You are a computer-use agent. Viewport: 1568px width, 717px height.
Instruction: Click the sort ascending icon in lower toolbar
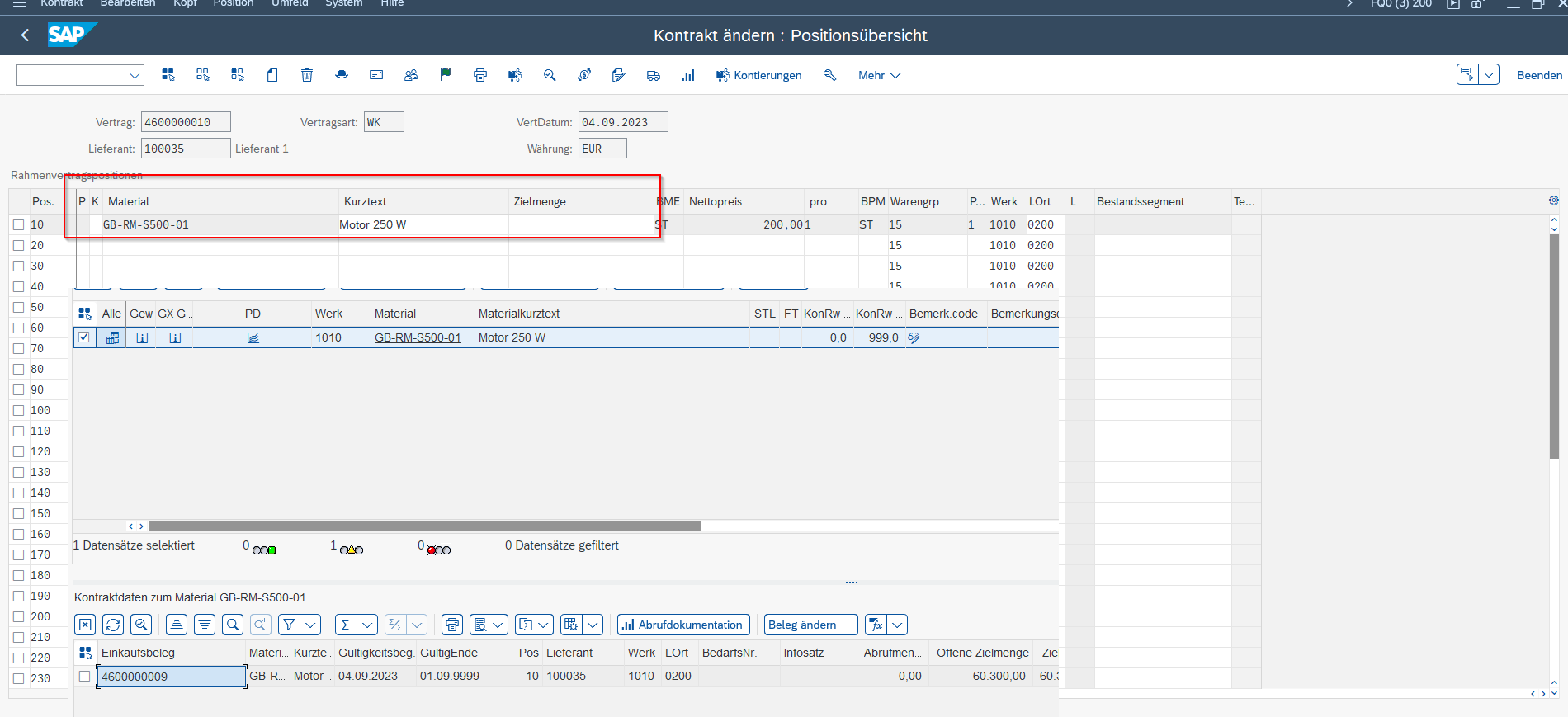pos(177,625)
